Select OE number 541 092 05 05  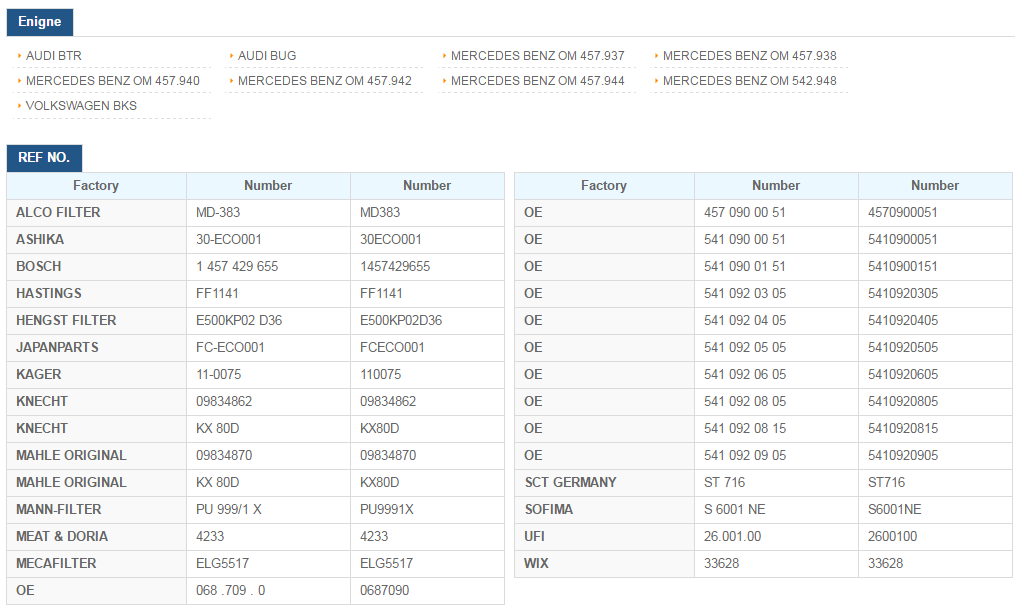pos(744,348)
